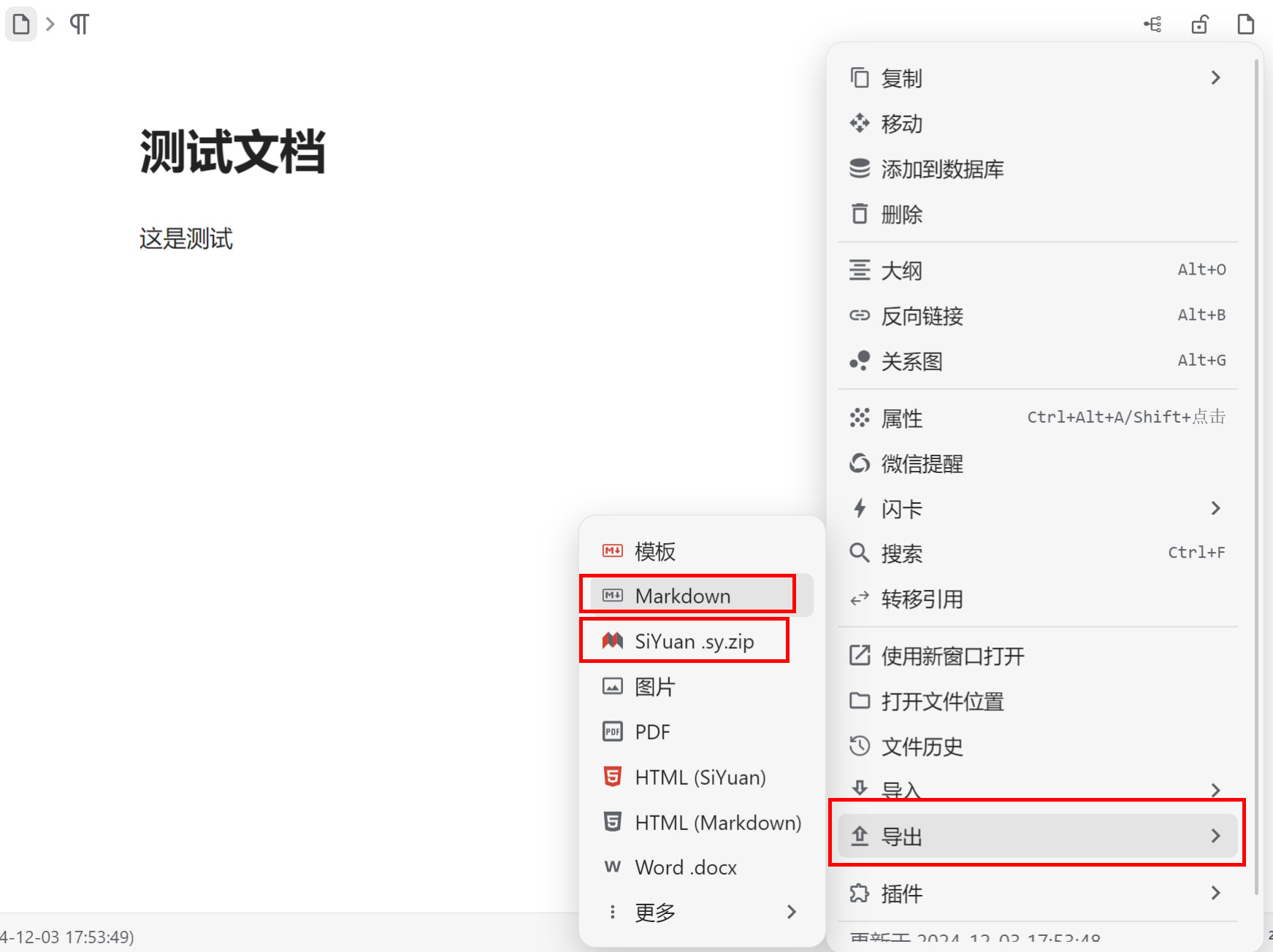Expand the 复制 submenu arrow
The height and width of the screenshot is (952, 1273).
pos(1215,77)
